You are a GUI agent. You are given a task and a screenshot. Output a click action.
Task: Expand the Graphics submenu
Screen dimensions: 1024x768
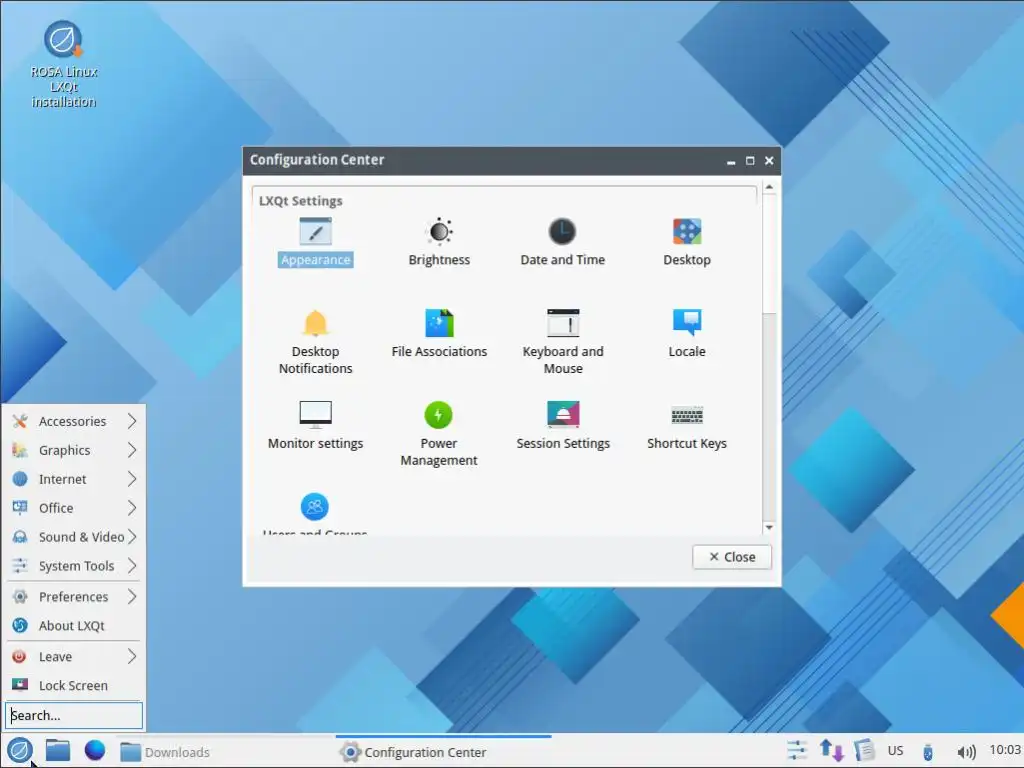(x=74, y=450)
